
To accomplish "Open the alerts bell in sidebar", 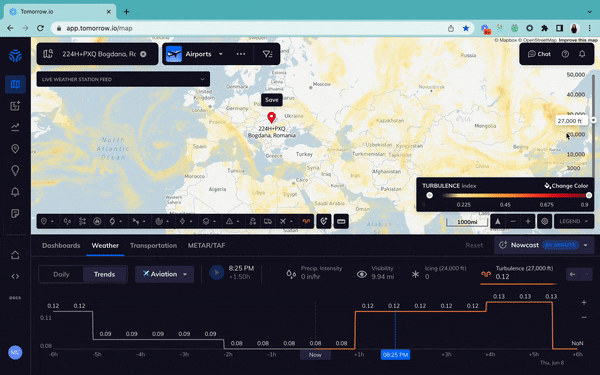I will 15,192.
